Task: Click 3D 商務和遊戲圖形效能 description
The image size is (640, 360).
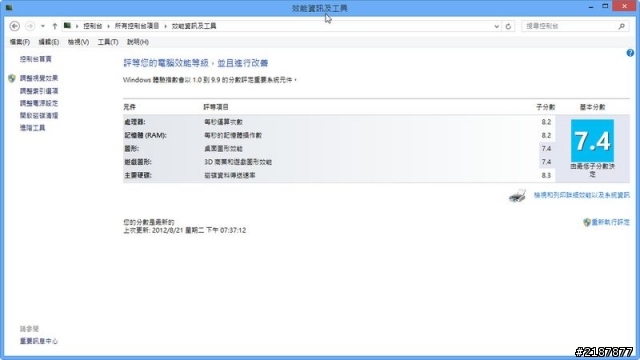Action: point(238,162)
